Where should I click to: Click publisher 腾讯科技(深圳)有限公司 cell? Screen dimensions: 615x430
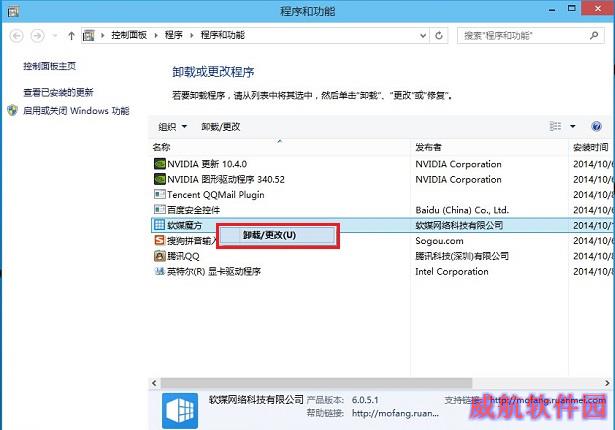point(462,256)
